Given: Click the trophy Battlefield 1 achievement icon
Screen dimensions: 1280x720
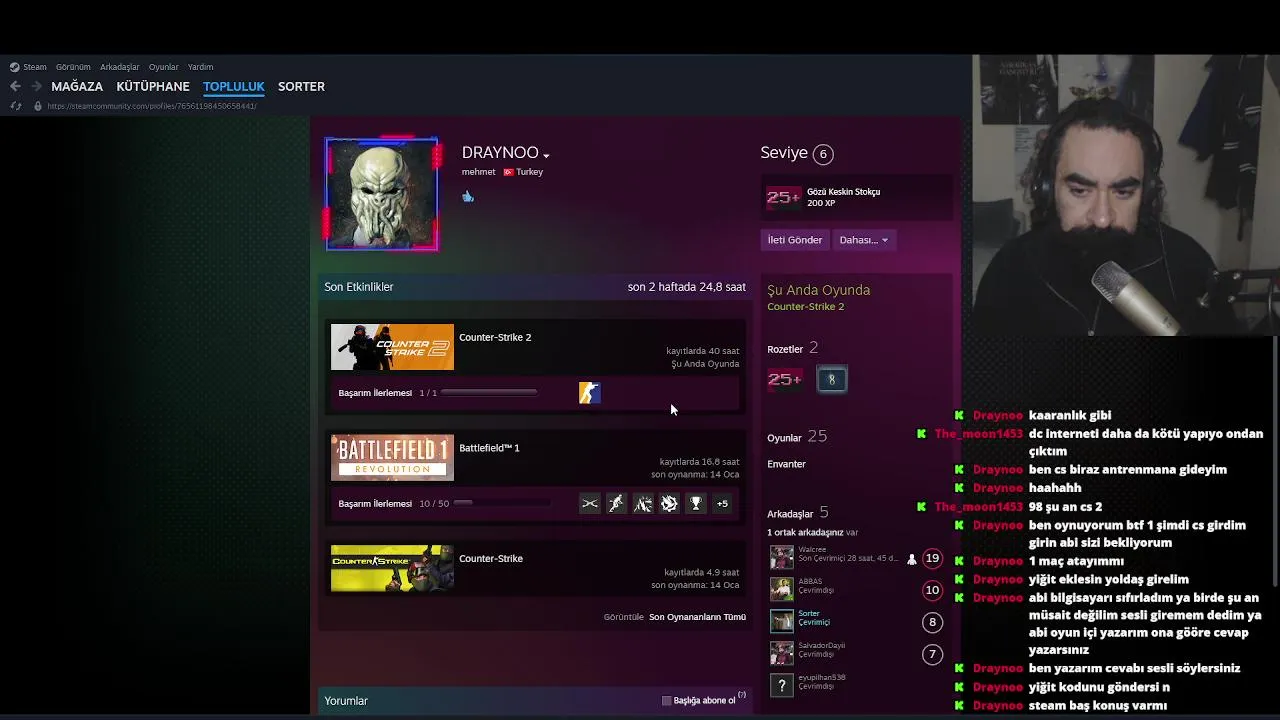Looking at the screenshot, I should point(696,504).
